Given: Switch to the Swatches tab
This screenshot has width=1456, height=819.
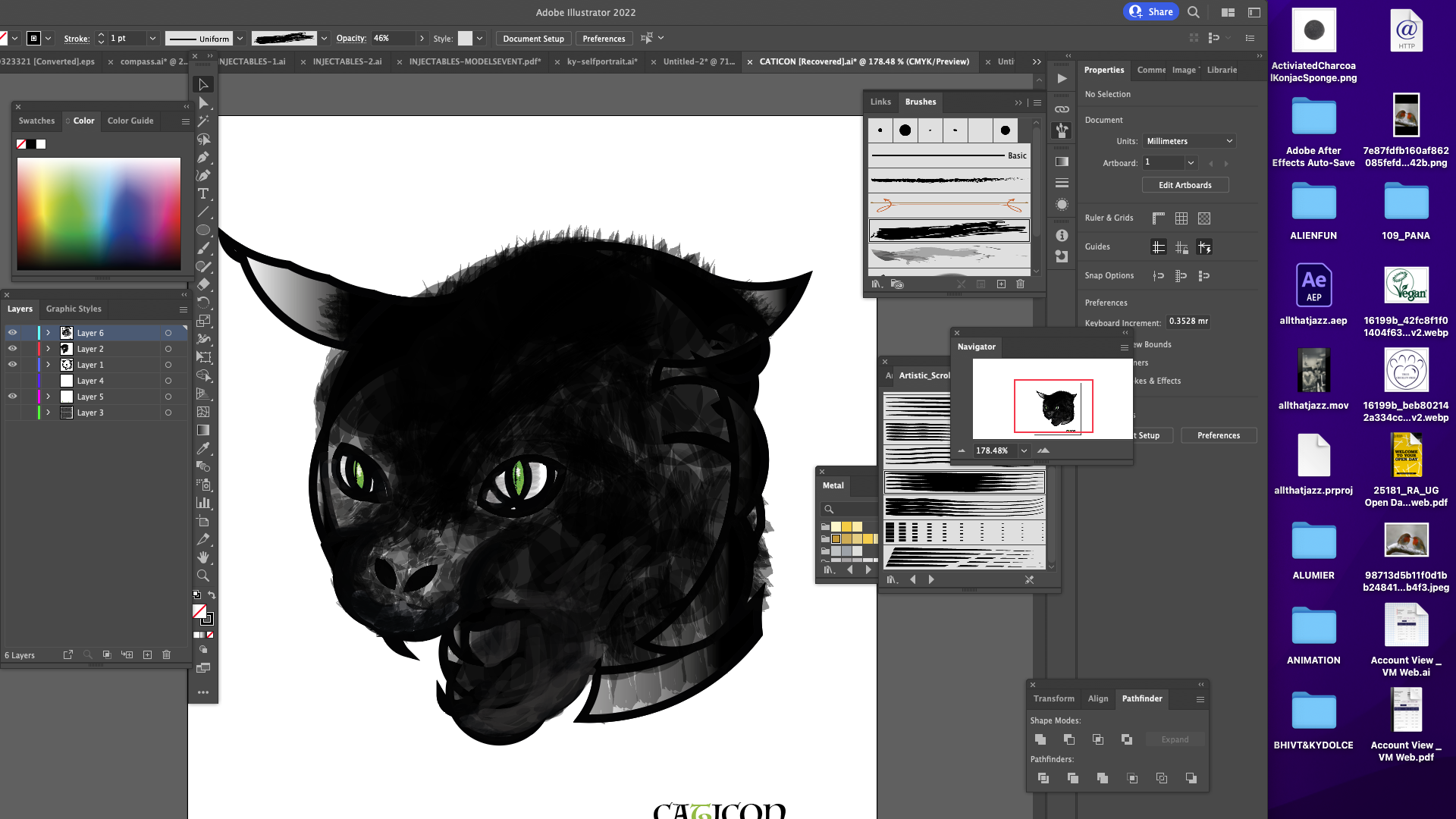Looking at the screenshot, I should (x=36, y=121).
